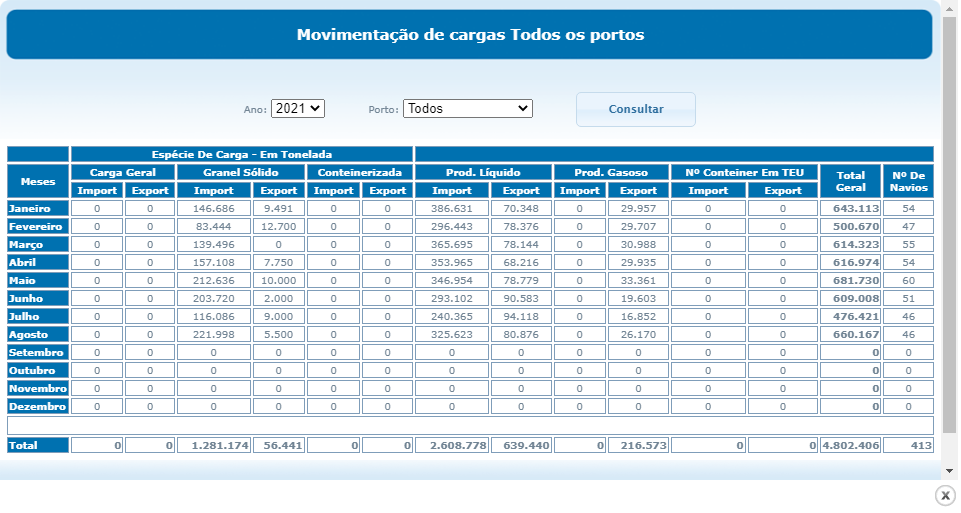The height and width of the screenshot is (513, 961).
Task: Click the vertical scrollbar thumb
Action: click(949, 224)
